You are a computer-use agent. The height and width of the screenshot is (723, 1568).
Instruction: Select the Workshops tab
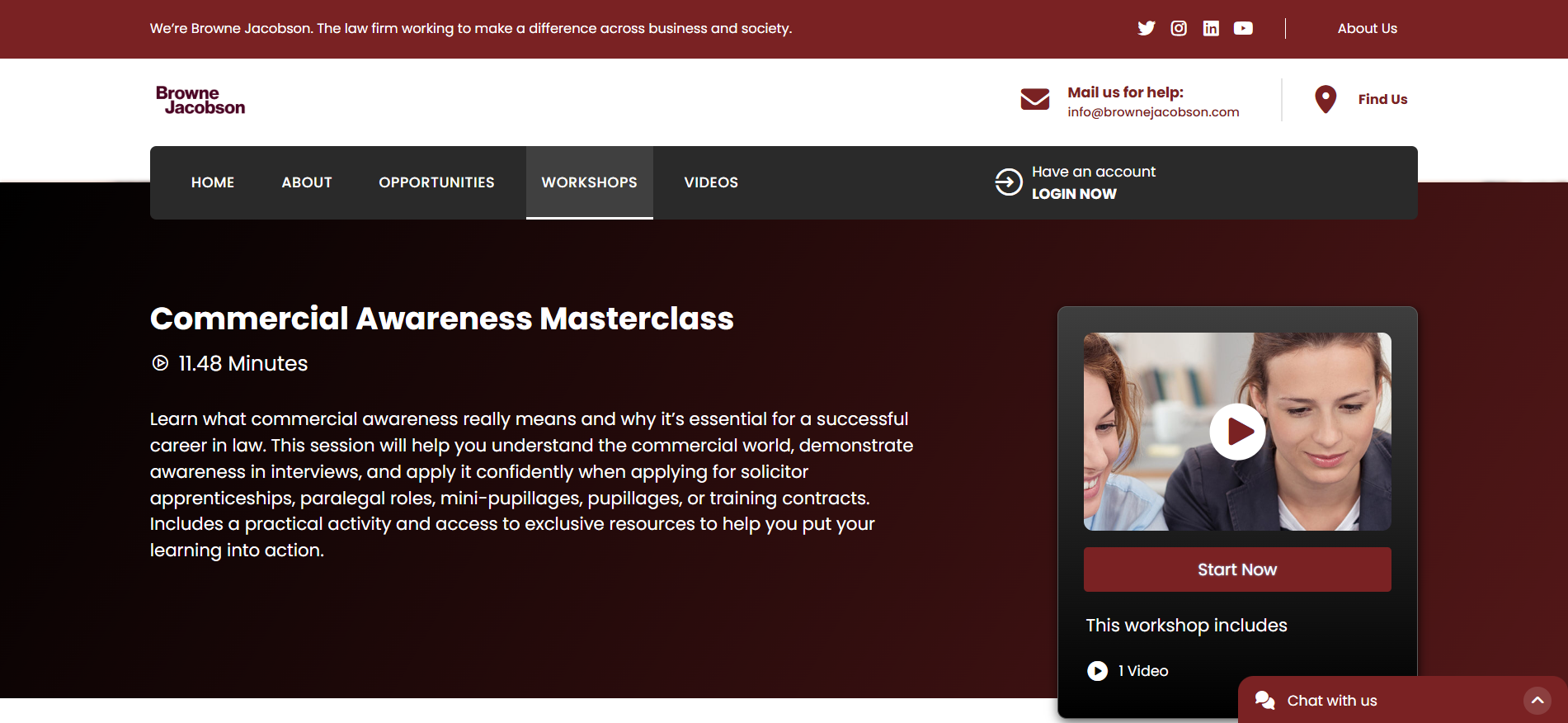tap(589, 182)
